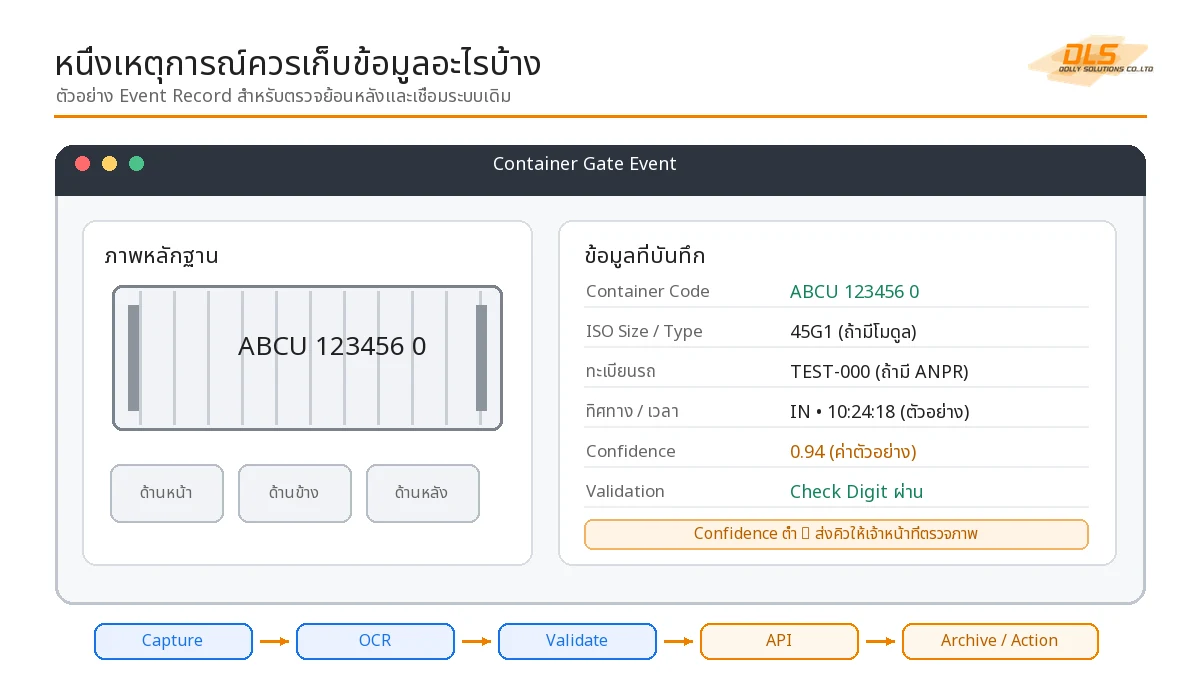Image resolution: width=1200 pixels, height=675 pixels.
Task: Click the slide title หนึ่งเหตุการณ์ควรเก็บข้อมูลอะไรบ้าง
Action: coord(298,64)
